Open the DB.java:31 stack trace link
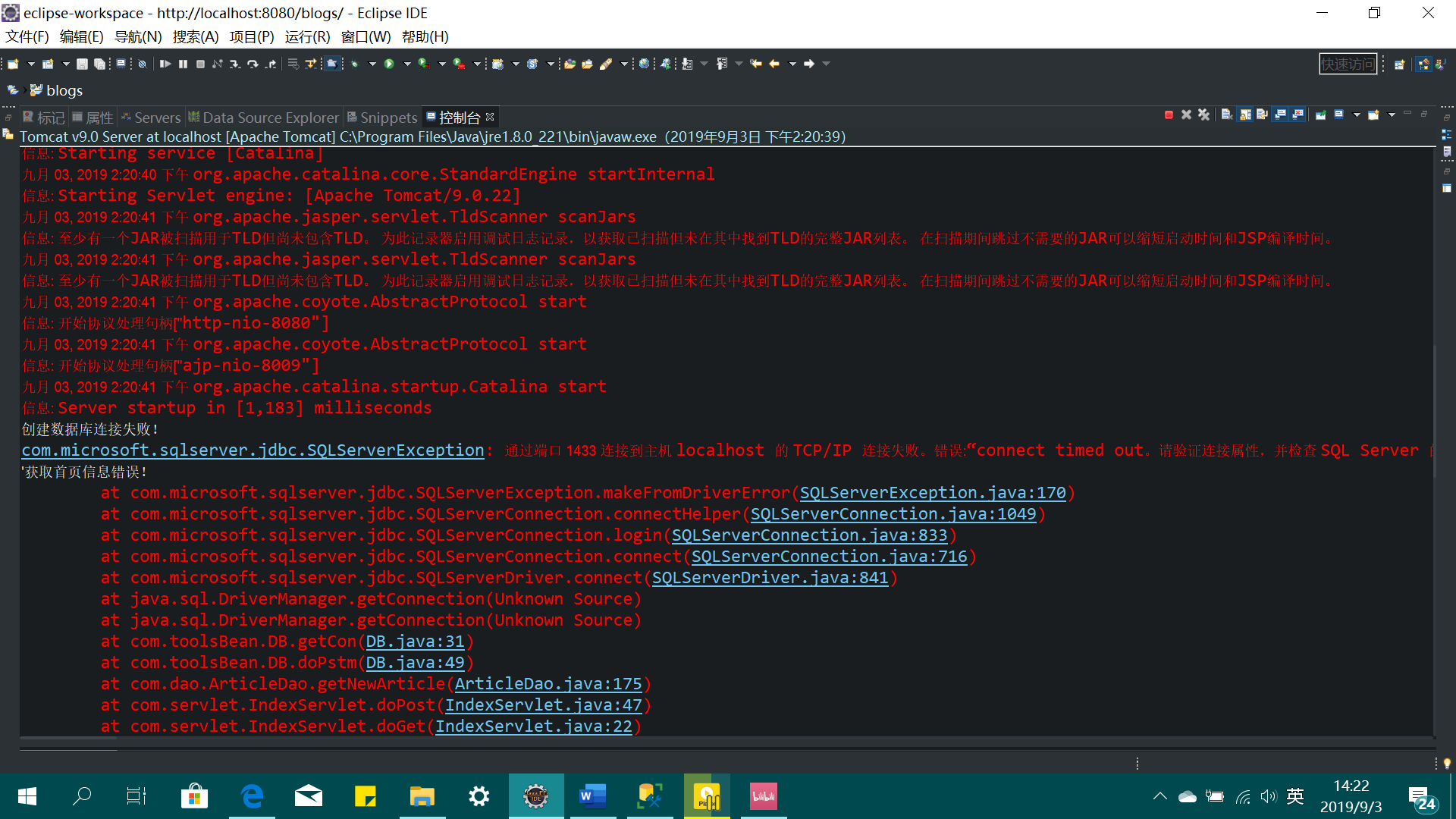 click(x=415, y=642)
